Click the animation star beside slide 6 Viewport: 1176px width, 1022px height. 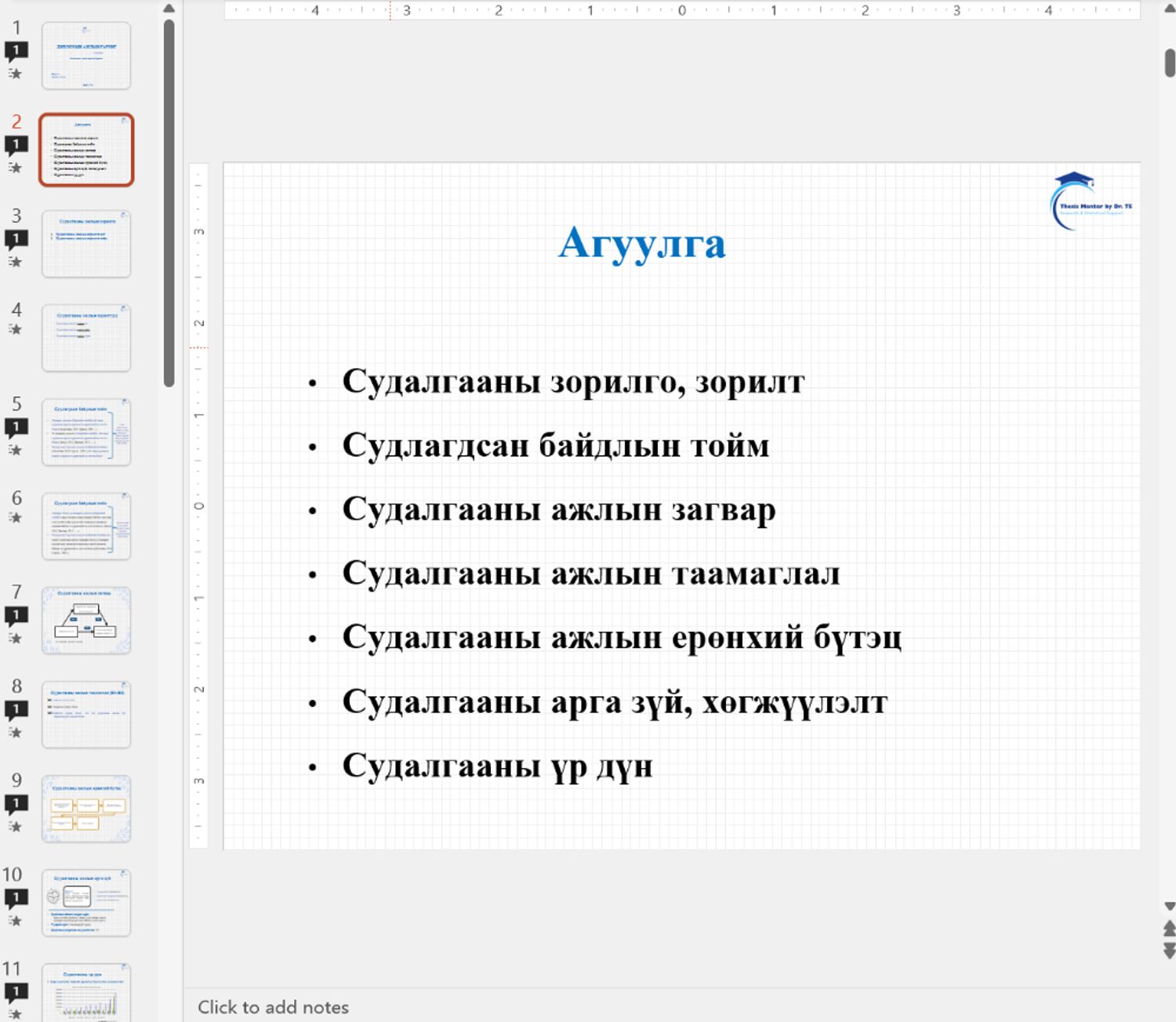(x=15, y=517)
